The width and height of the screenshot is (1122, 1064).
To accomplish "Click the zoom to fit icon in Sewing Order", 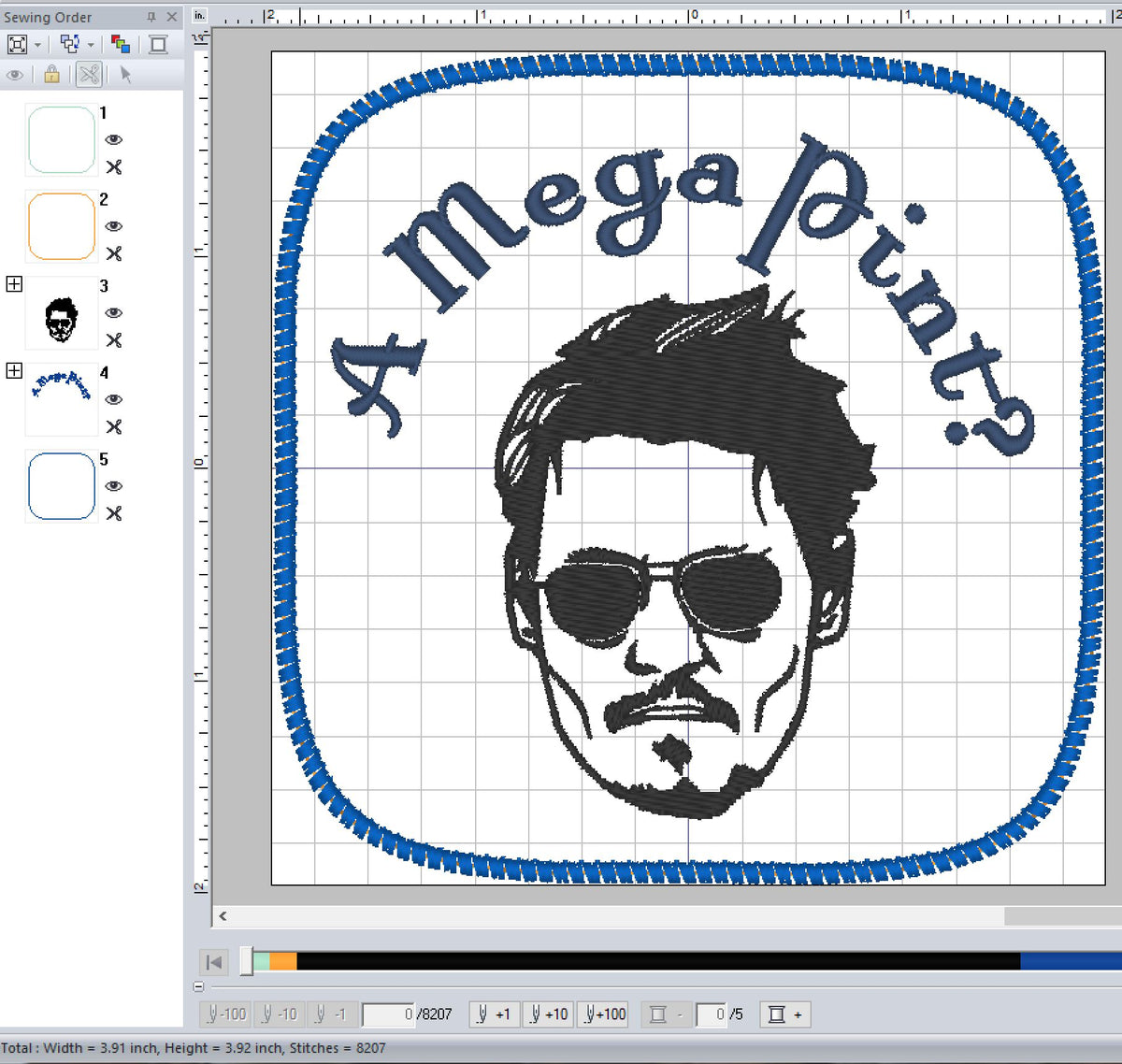I will (x=17, y=44).
